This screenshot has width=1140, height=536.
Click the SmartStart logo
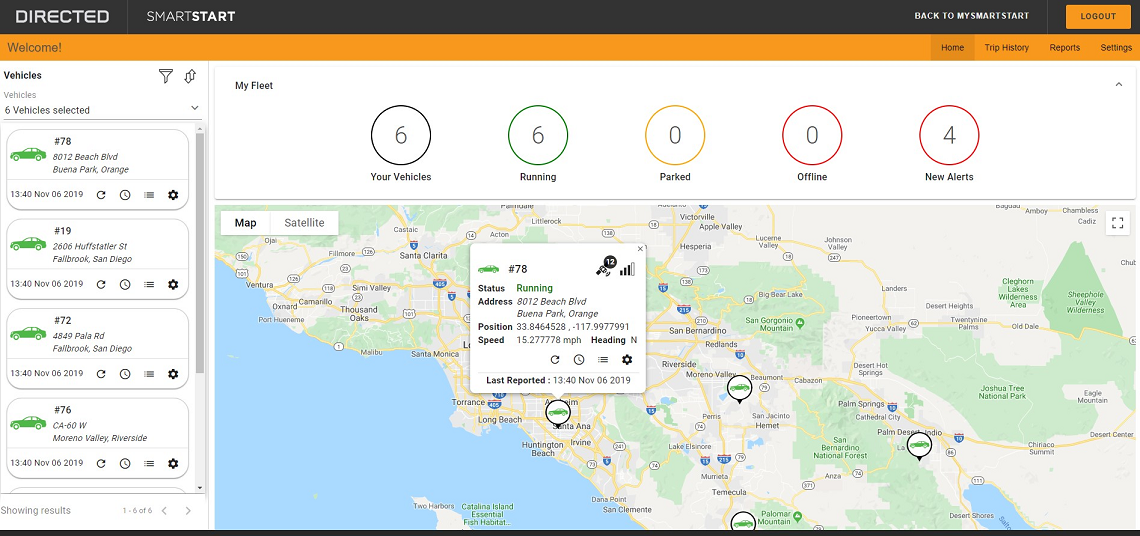coord(190,16)
